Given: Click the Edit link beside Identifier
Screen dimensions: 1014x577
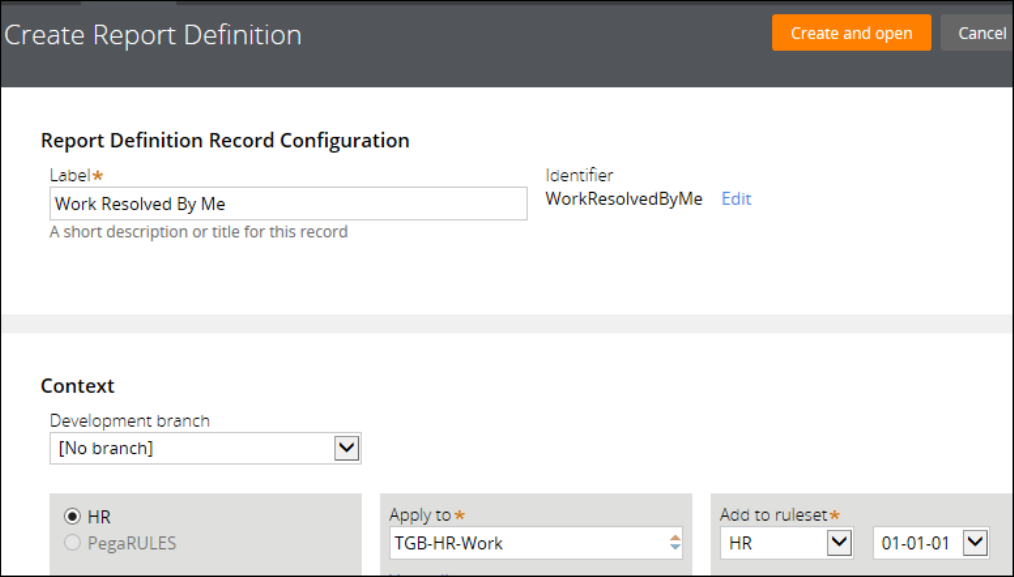Looking at the screenshot, I should pyautogui.click(x=736, y=199).
